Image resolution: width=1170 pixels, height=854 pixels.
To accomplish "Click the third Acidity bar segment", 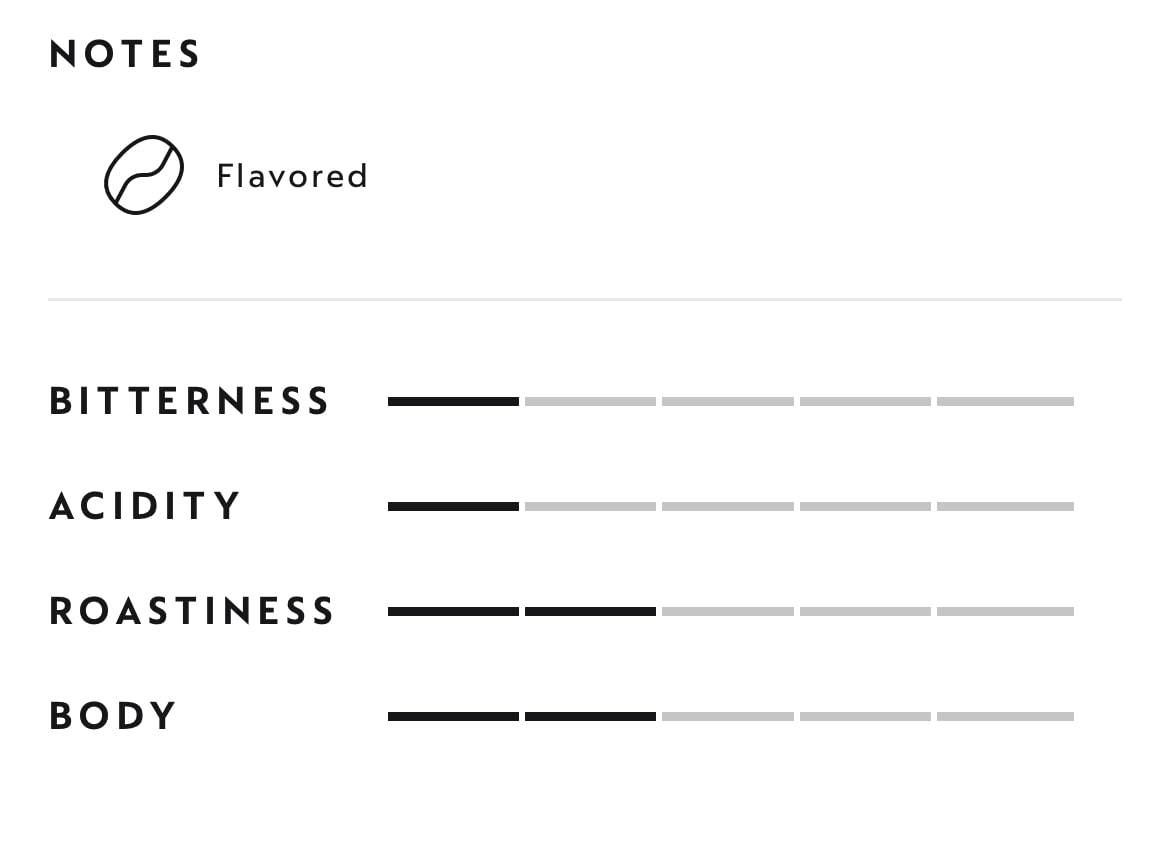I will point(728,506).
